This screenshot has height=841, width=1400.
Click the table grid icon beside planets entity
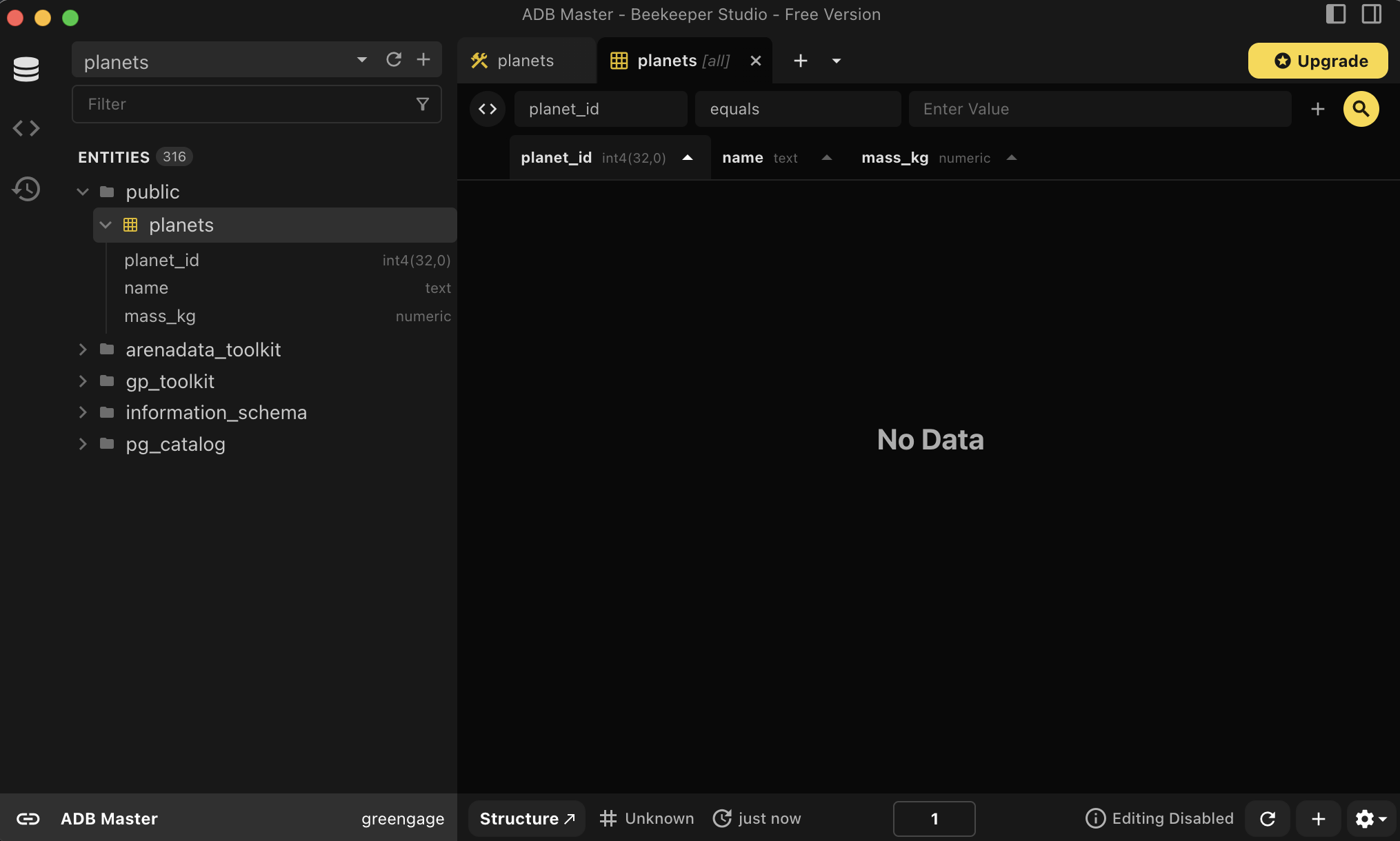(x=130, y=225)
